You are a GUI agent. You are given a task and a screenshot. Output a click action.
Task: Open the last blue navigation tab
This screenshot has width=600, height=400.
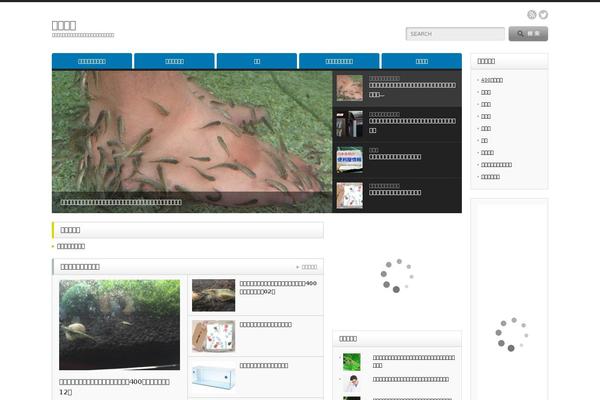[x=422, y=61]
